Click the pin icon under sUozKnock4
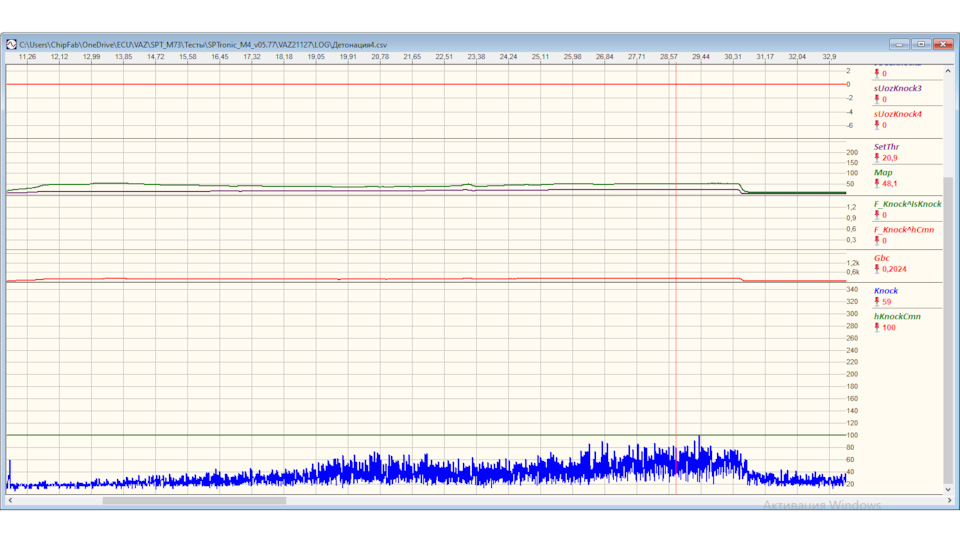Viewport: 960px width, 534px height. (877, 124)
